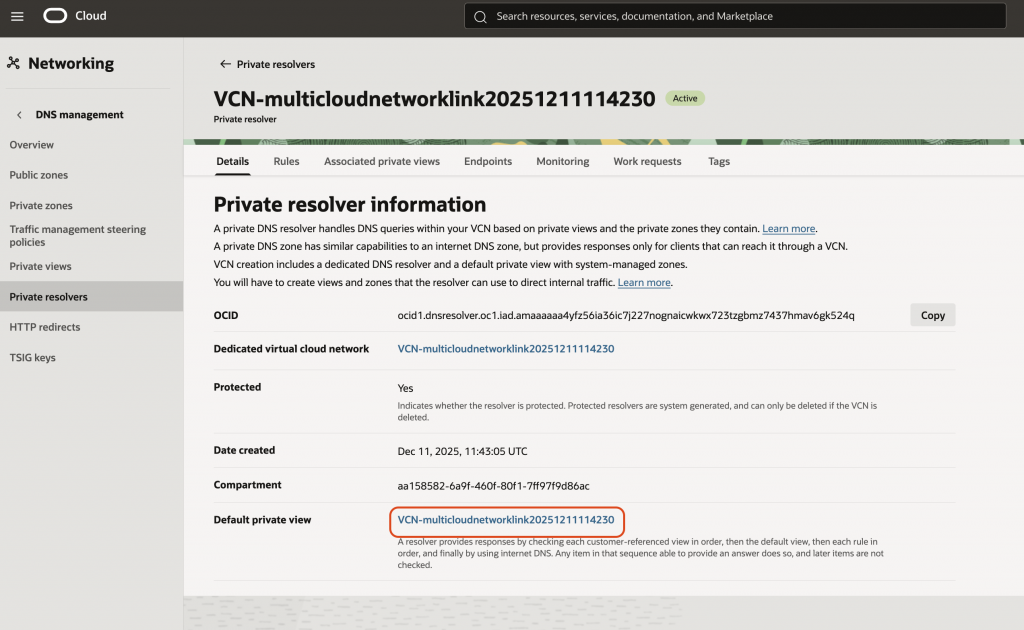Image resolution: width=1024 pixels, height=630 pixels.
Task: Open the Associated private views tab
Action: pos(381,161)
